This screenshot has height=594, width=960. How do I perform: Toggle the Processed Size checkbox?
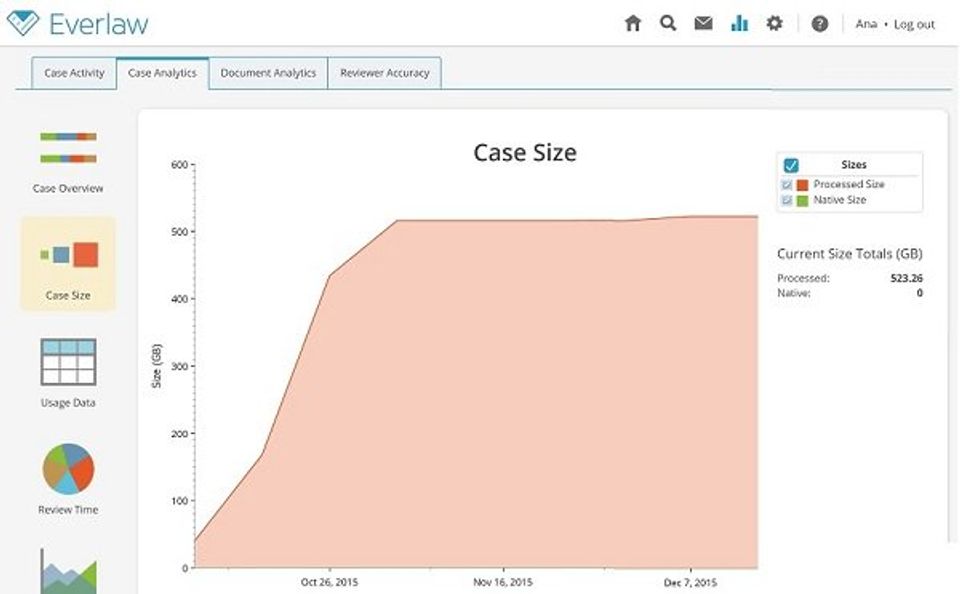tap(787, 184)
